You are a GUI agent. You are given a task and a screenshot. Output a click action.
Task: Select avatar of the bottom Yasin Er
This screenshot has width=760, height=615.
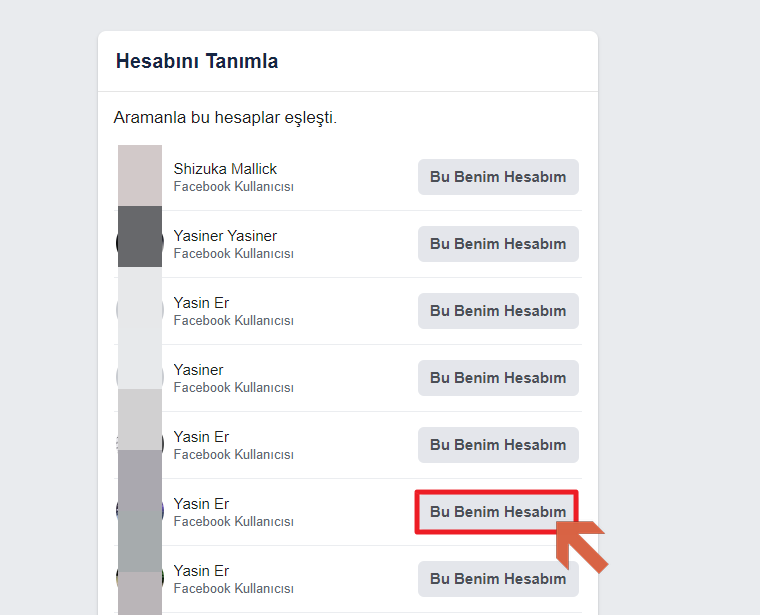[x=140, y=578]
